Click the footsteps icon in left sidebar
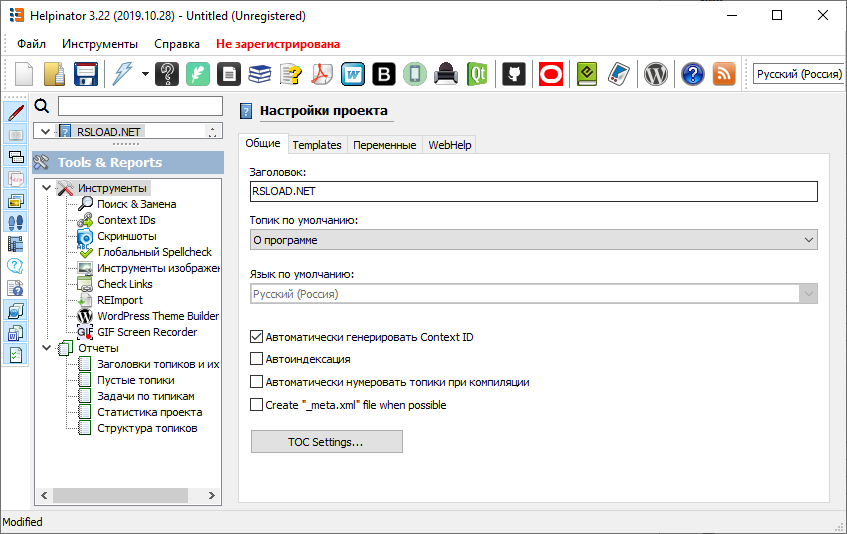The height and width of the screenshot is (534, 847). 16,222
